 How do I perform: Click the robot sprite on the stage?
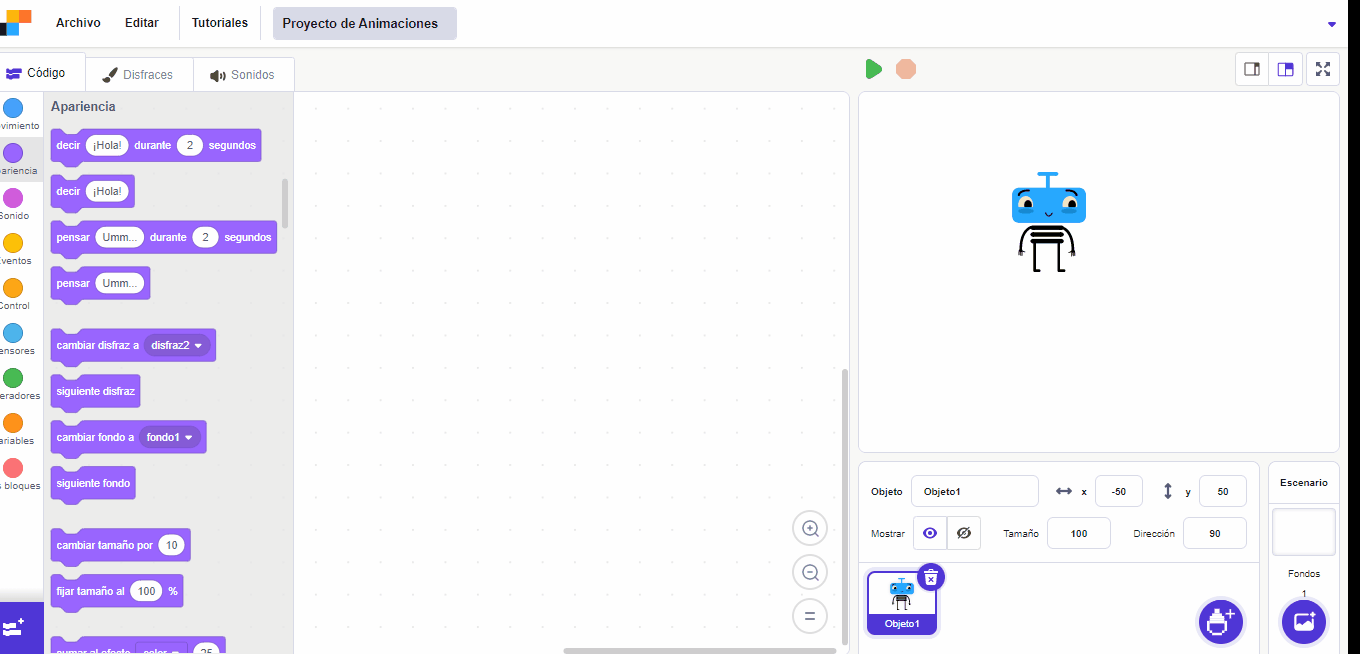tap(1048, 222)
